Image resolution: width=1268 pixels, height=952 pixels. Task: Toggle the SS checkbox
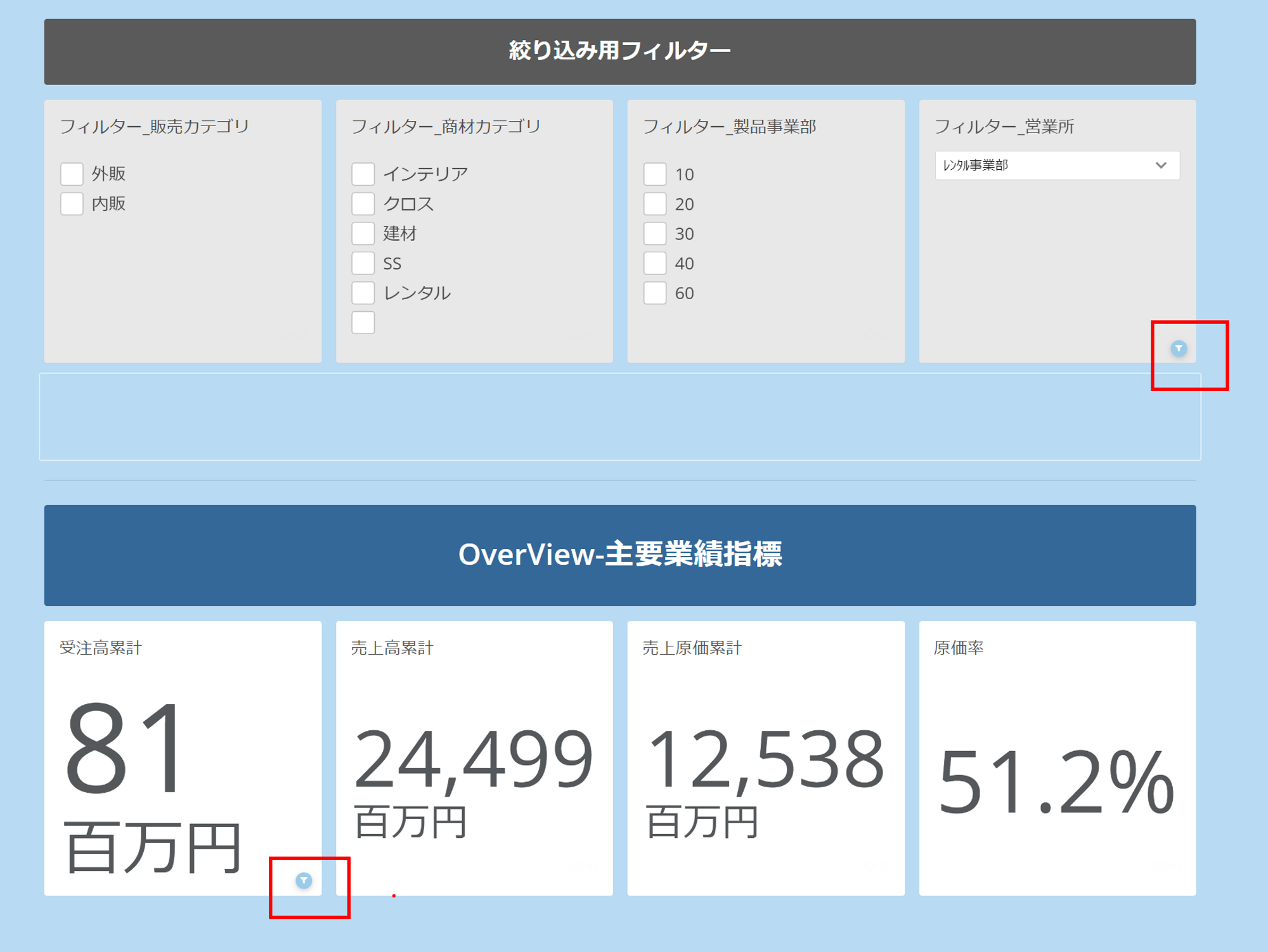click(x=363, y=263)
